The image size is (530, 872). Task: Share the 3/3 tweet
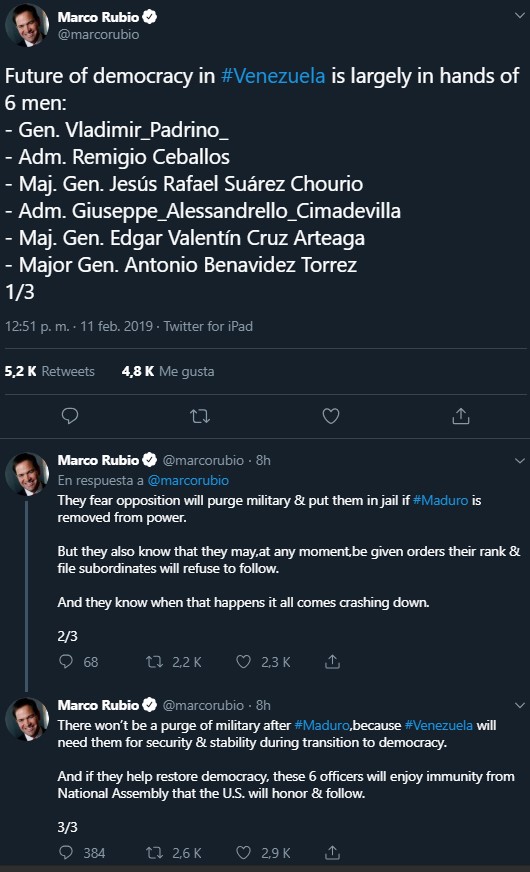[333, 852]
